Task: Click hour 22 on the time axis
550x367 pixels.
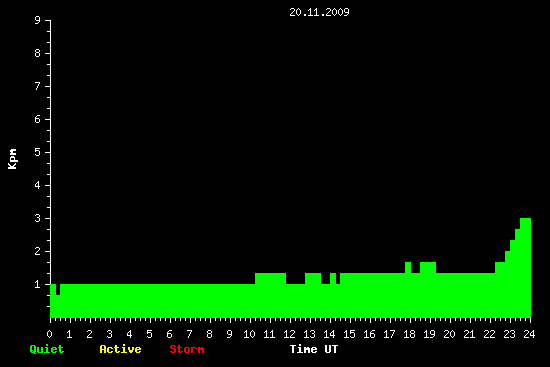Action: pos(489,334)
